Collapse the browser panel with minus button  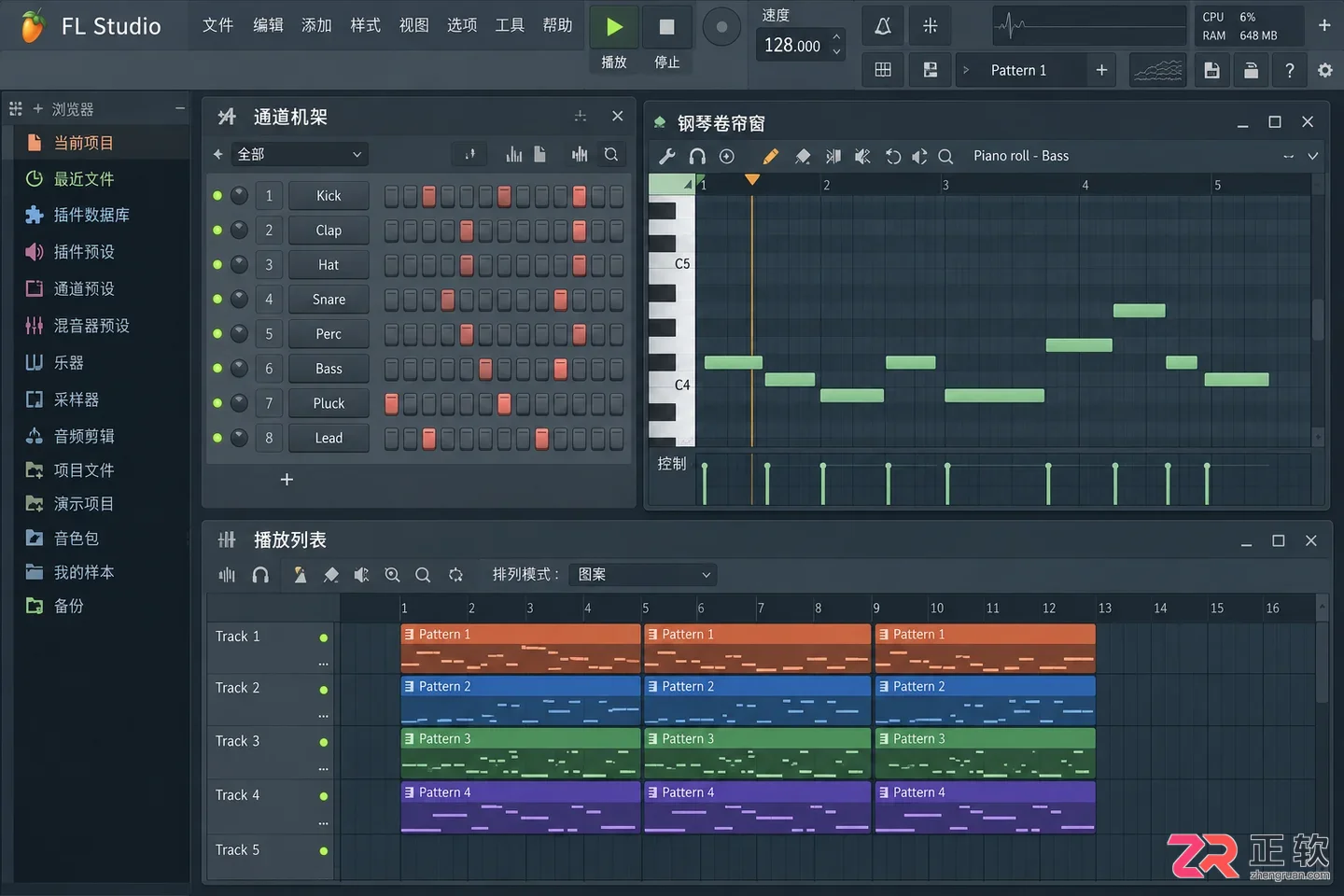(x=179, y=109)
